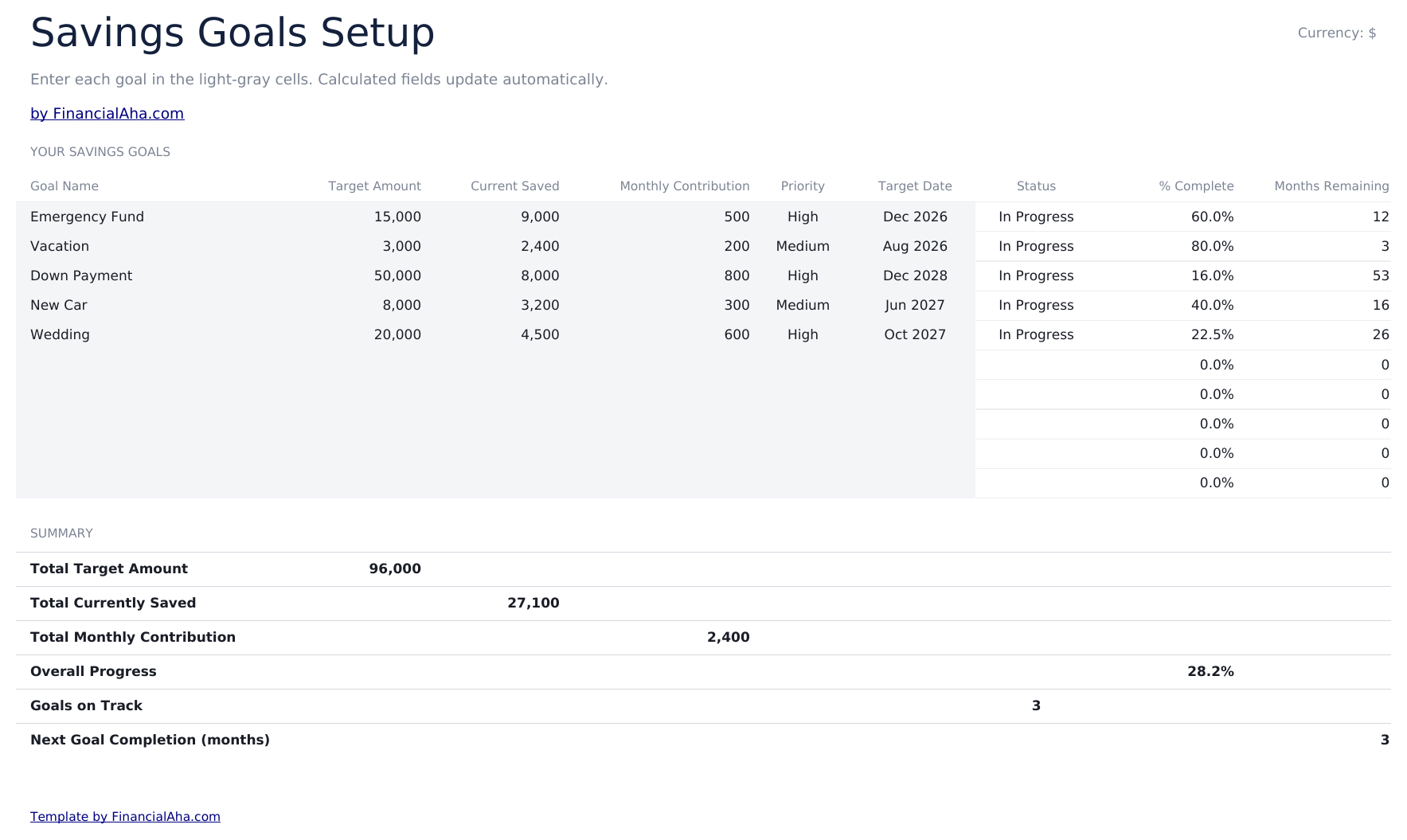Click the 16.0% complete value

pyautogui.click(x=1212, y=275)
